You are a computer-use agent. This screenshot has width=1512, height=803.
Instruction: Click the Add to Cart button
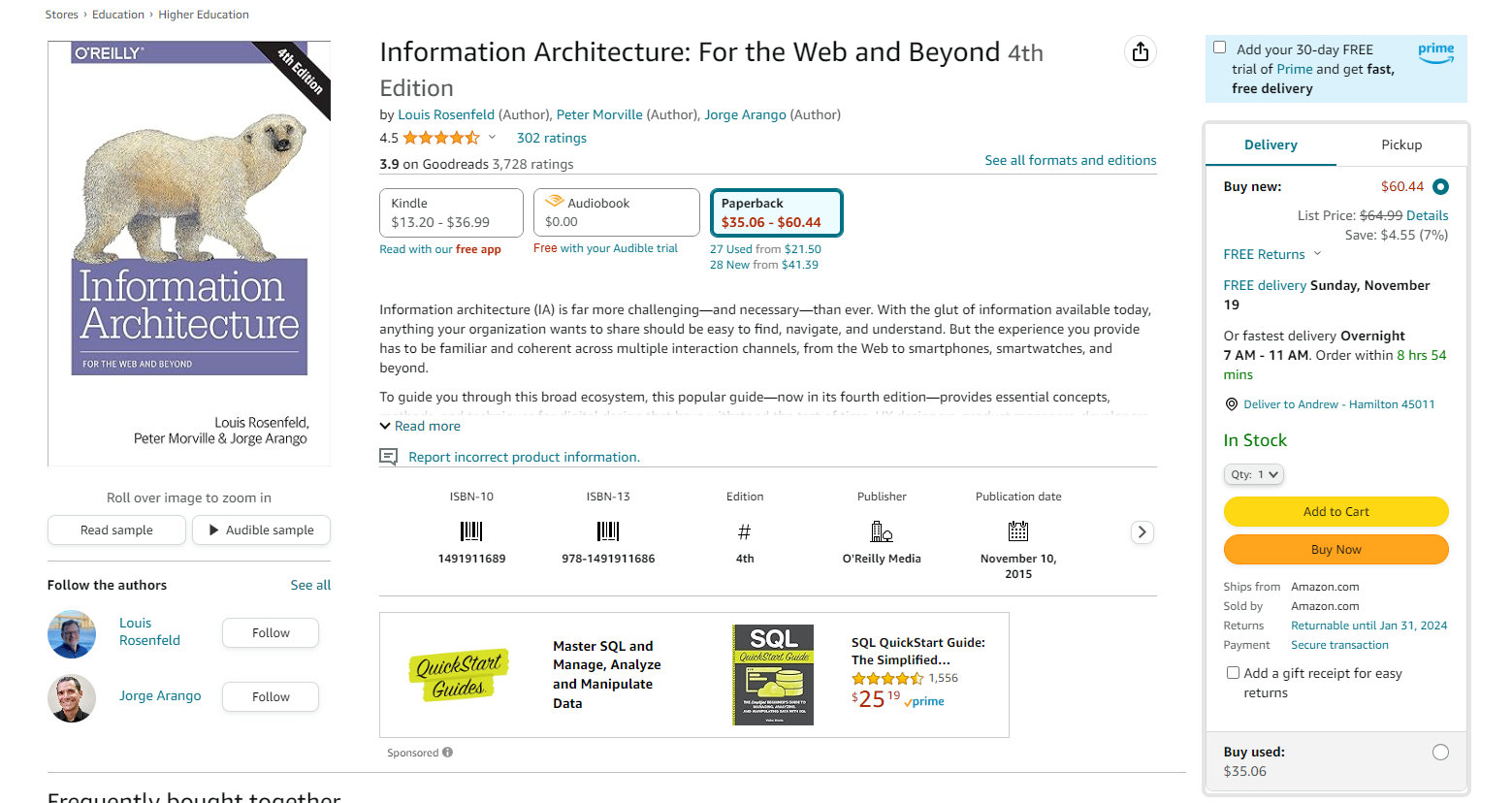point(1335,511)
